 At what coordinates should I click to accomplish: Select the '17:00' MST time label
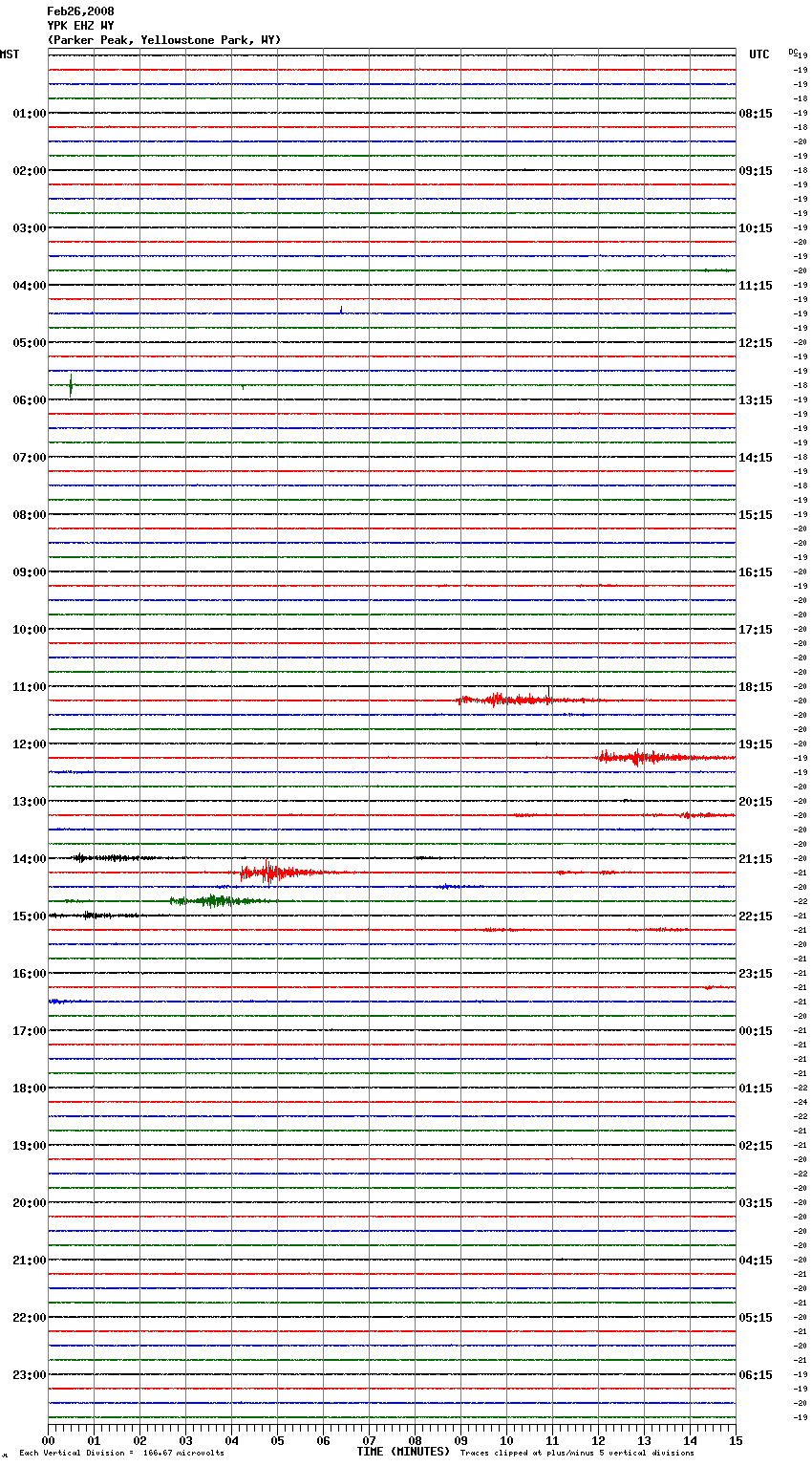(29, 1031)
